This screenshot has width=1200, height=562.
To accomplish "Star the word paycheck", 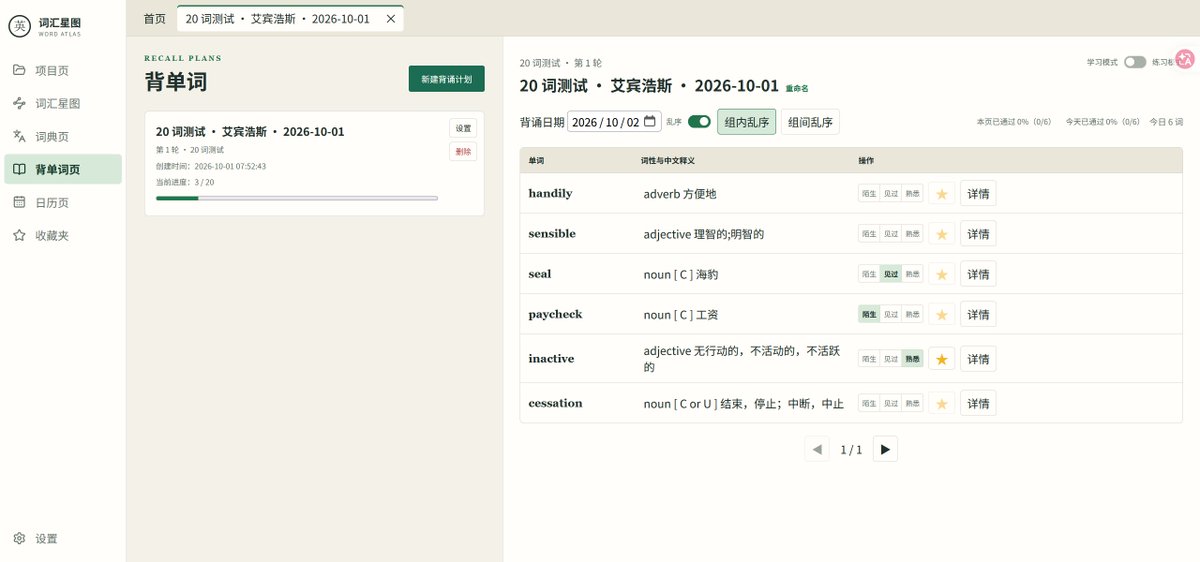I will point(941,314).
